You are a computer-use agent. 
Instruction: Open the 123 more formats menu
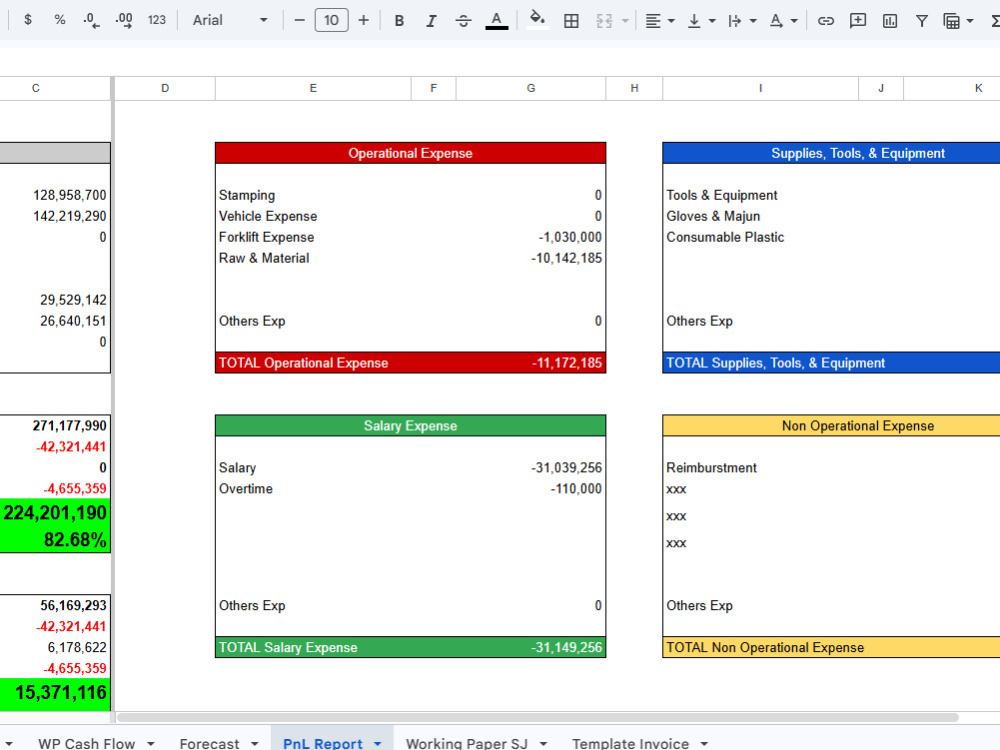[x=157, y=20]
